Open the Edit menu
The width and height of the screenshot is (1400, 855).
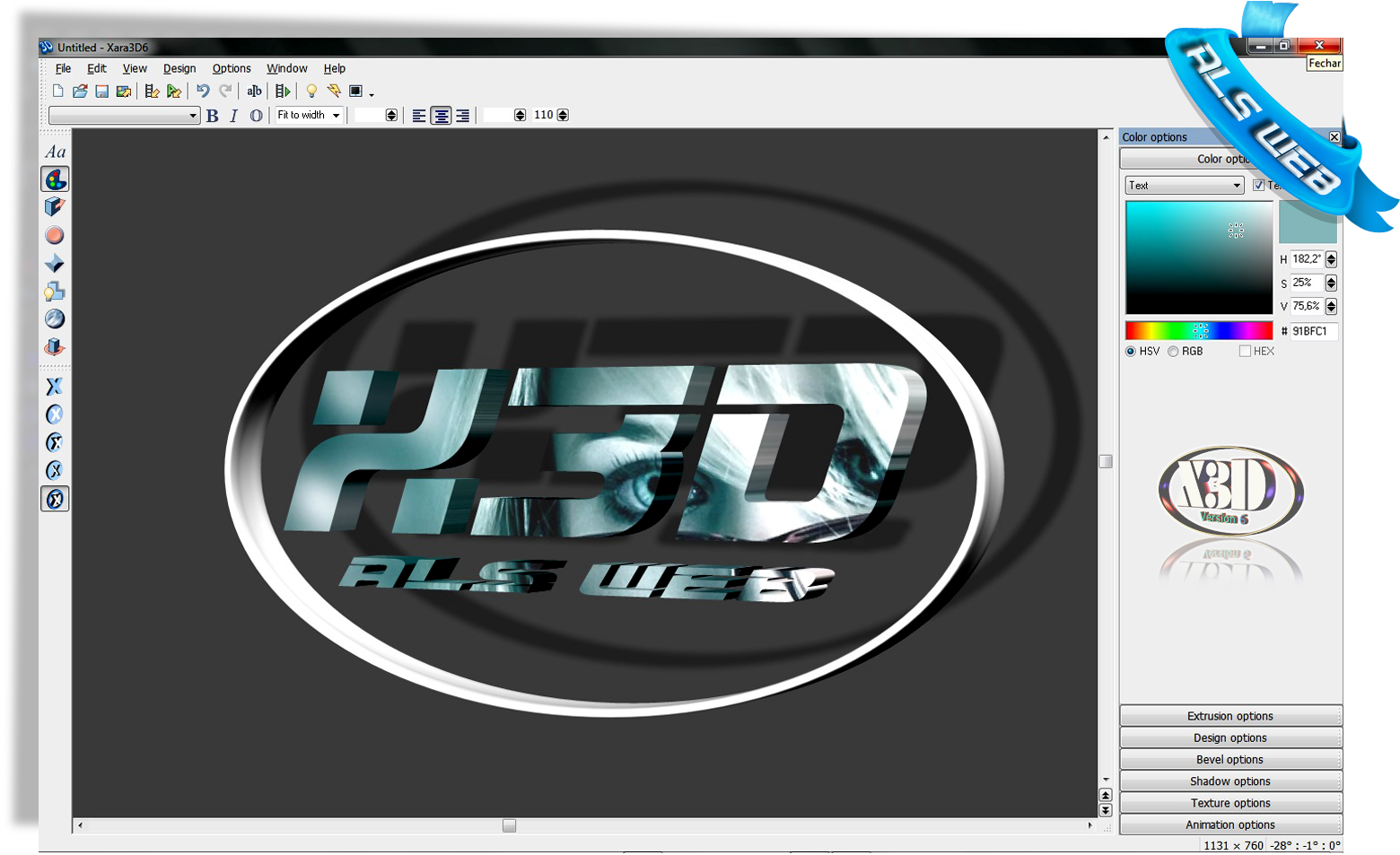(x=97, y=68)
